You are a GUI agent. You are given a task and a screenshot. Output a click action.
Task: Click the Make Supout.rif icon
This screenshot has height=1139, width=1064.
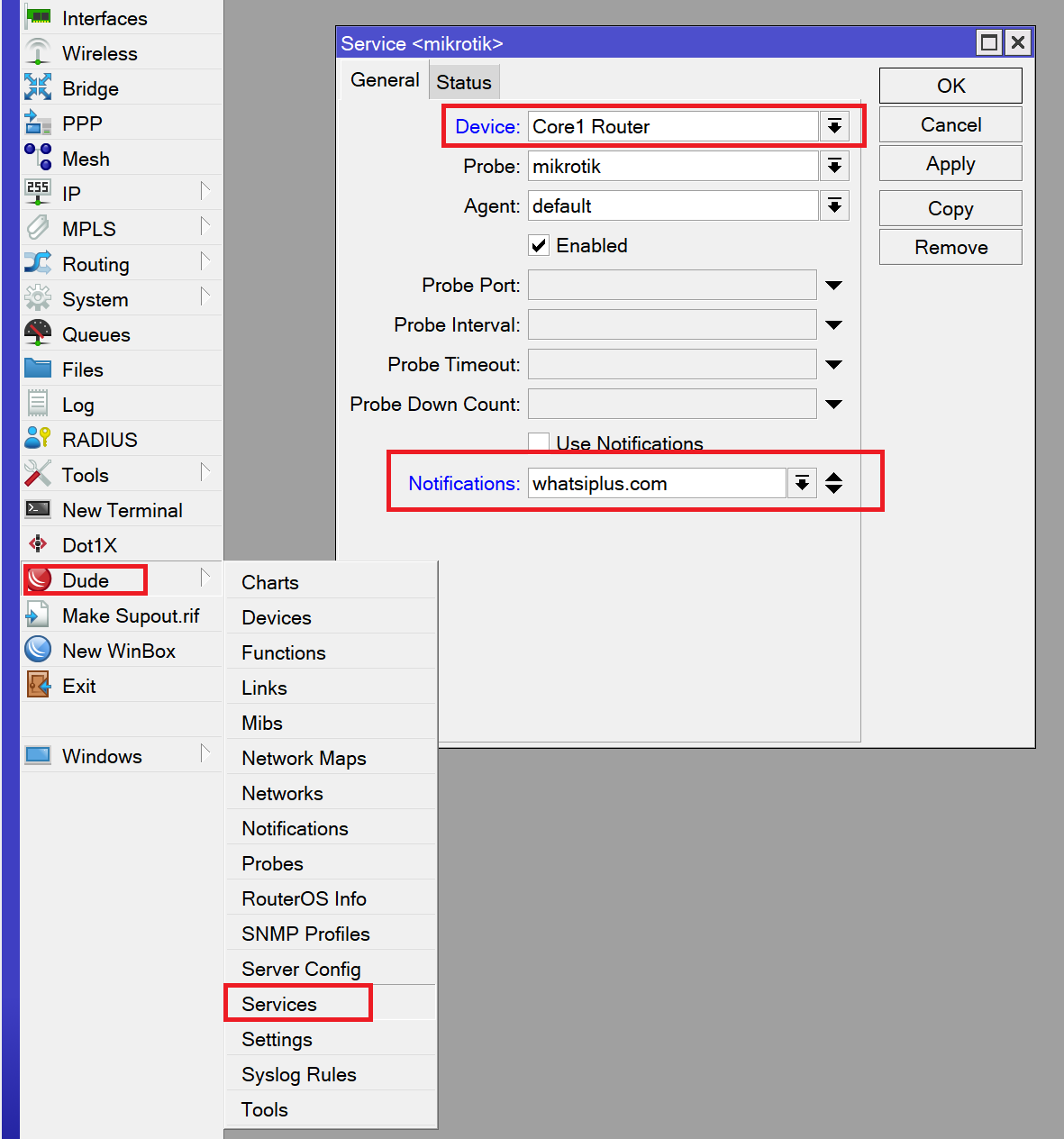click(38, 615)
